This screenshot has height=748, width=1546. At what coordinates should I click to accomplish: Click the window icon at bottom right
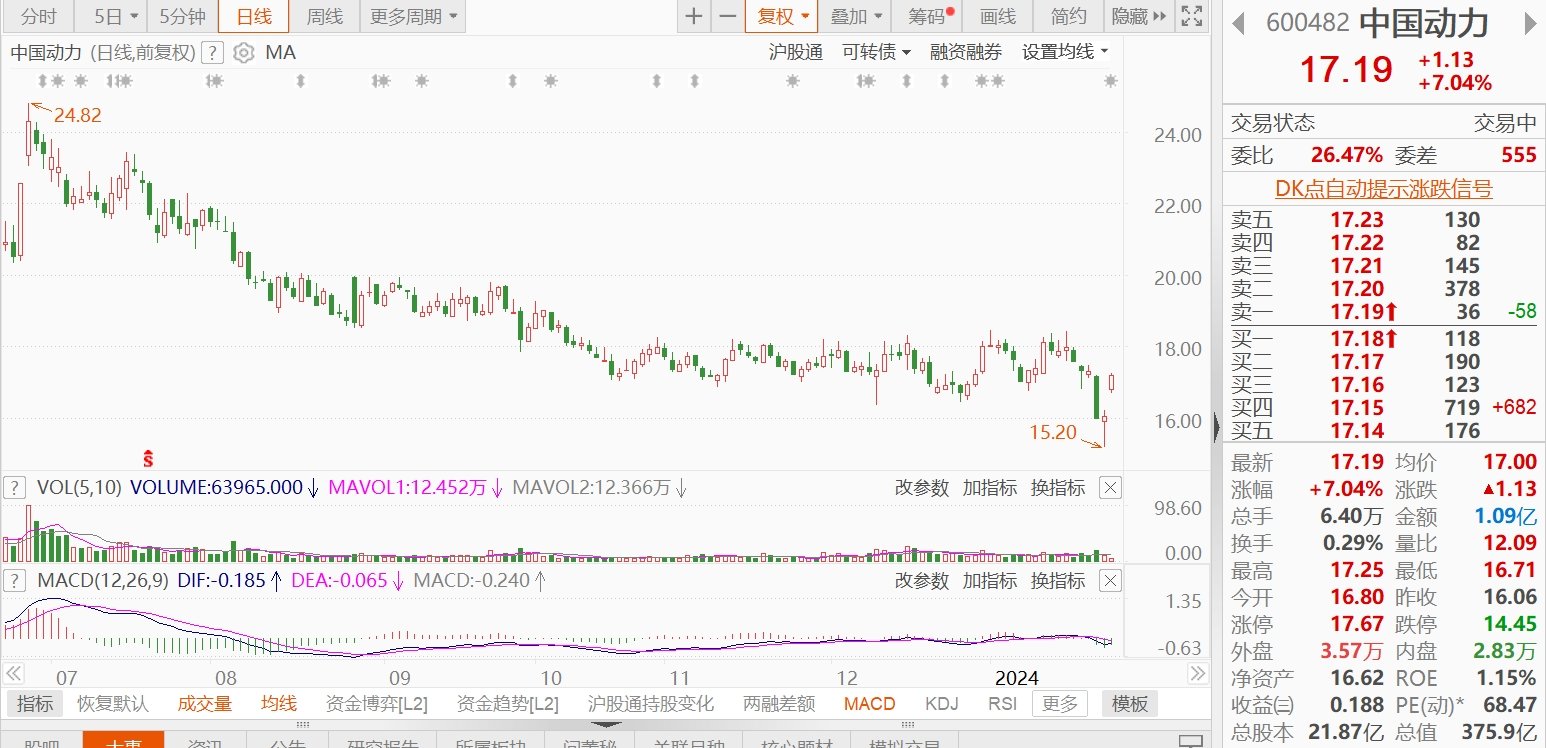click(1189, 741)
